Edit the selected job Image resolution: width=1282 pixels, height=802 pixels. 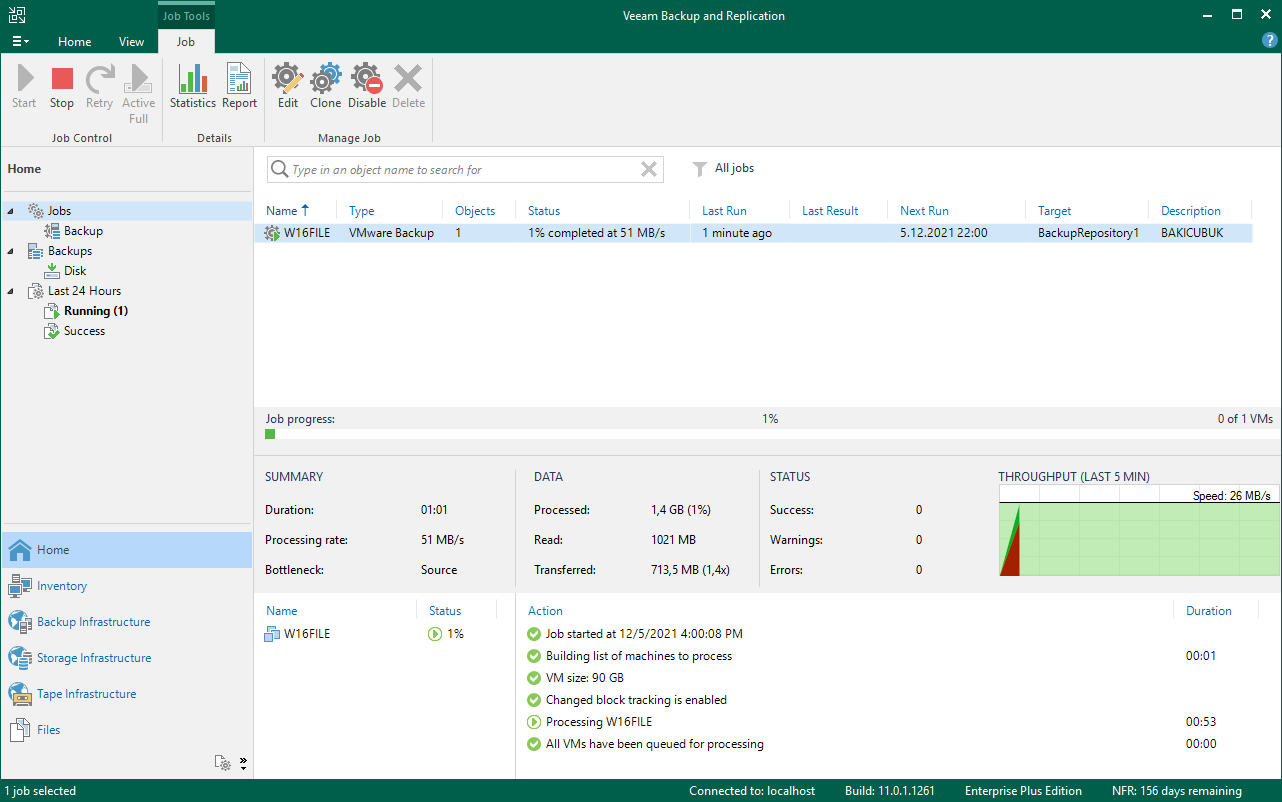[288, 86]
